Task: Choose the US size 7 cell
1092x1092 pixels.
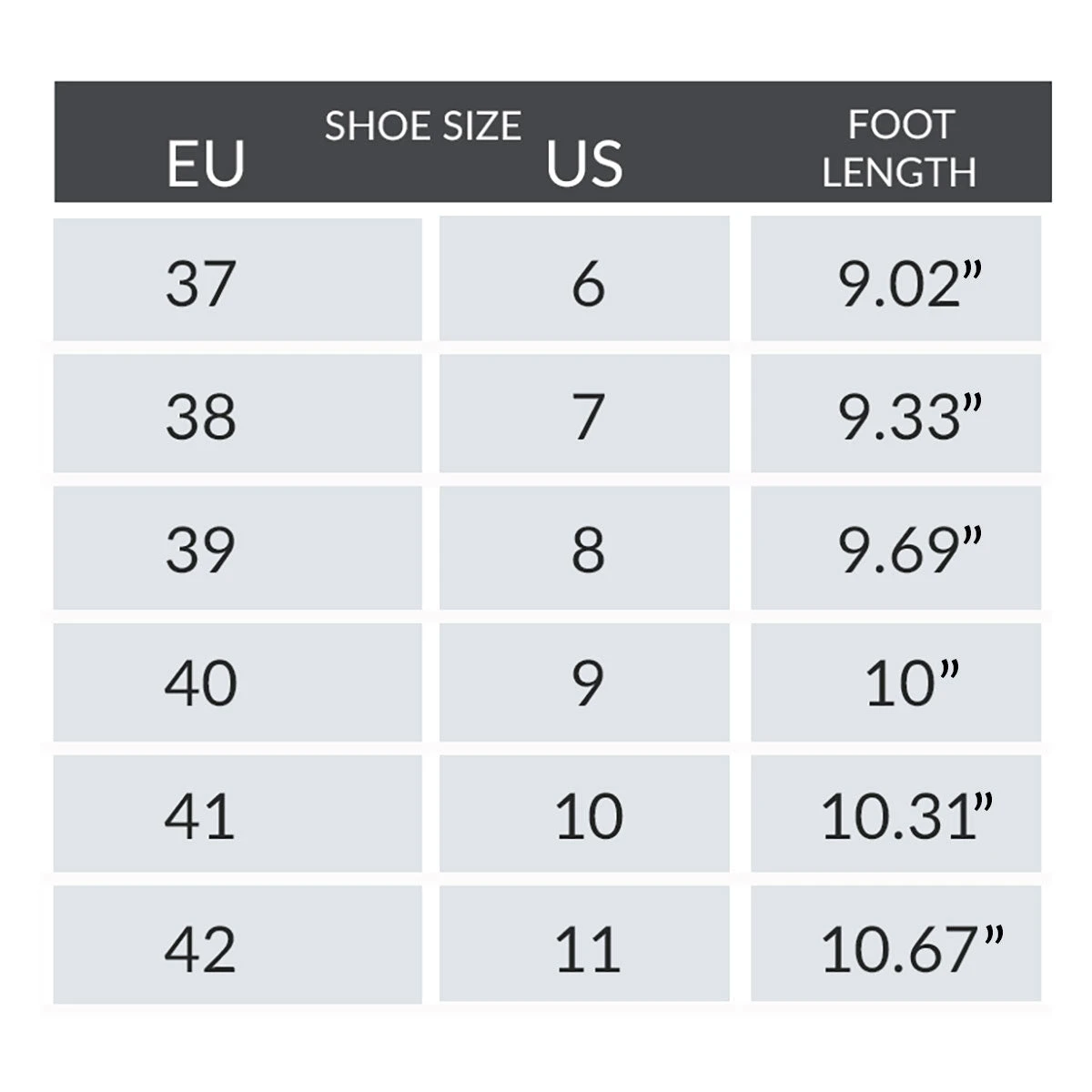Action: click(x=584, y=415)
